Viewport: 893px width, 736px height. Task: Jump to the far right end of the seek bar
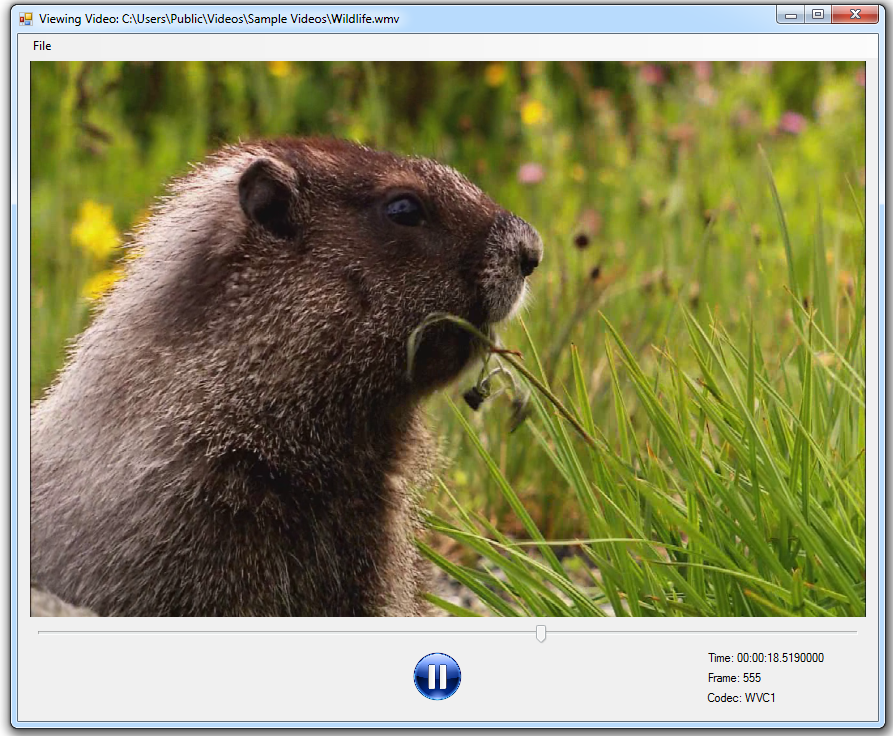pyautogui.click(x=855, y=632)
